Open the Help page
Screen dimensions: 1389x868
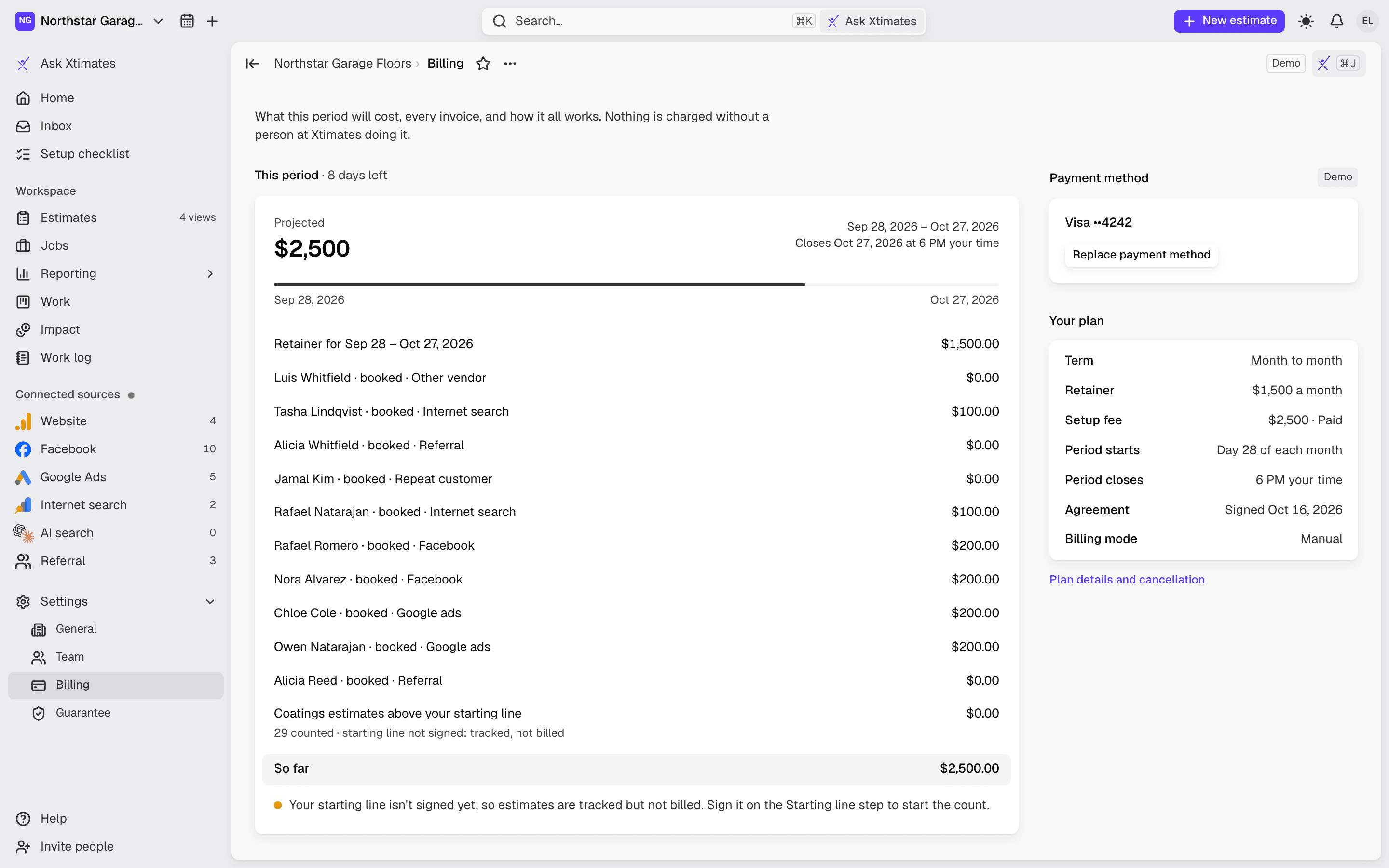(115, 819)
